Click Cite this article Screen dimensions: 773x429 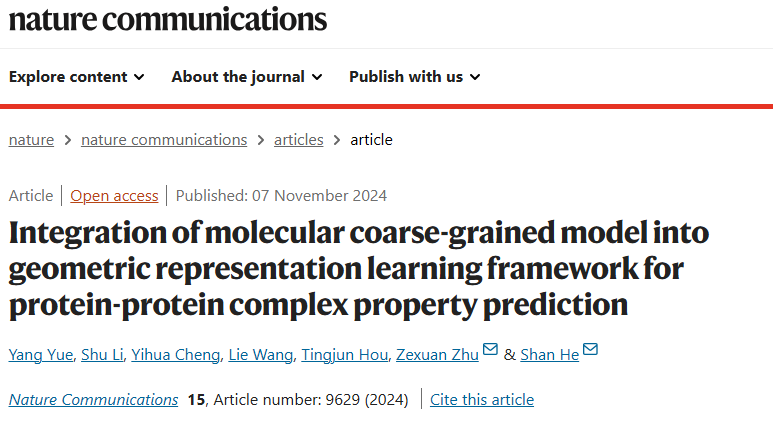482,400
